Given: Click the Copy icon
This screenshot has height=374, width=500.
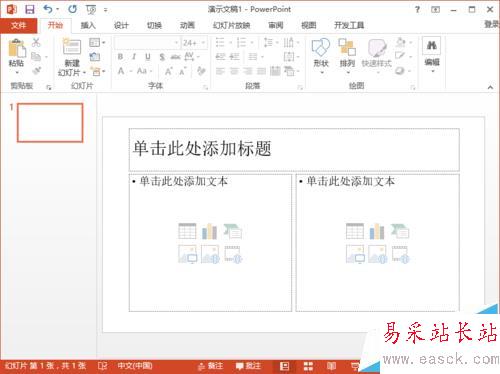Looking at the screenshot, I should 36,57.
